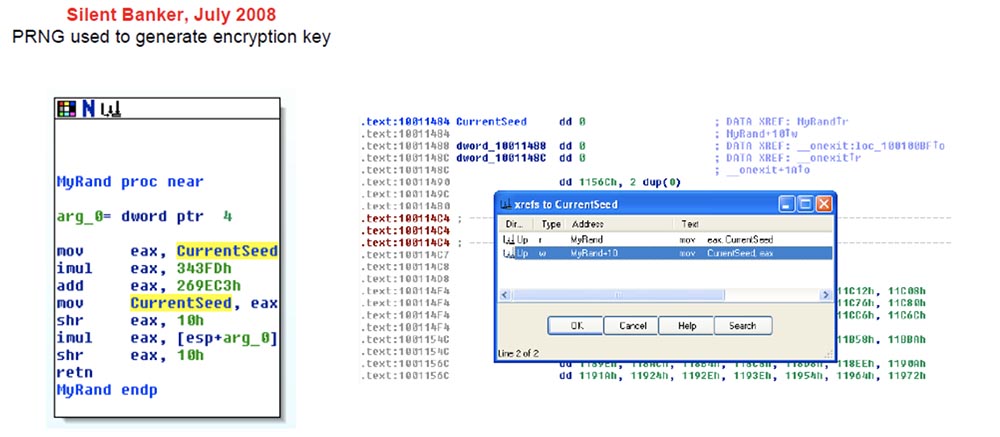Click the CurrentSeed label at .text:10011484
The image size is (1000, 437).
pos(491,122)
